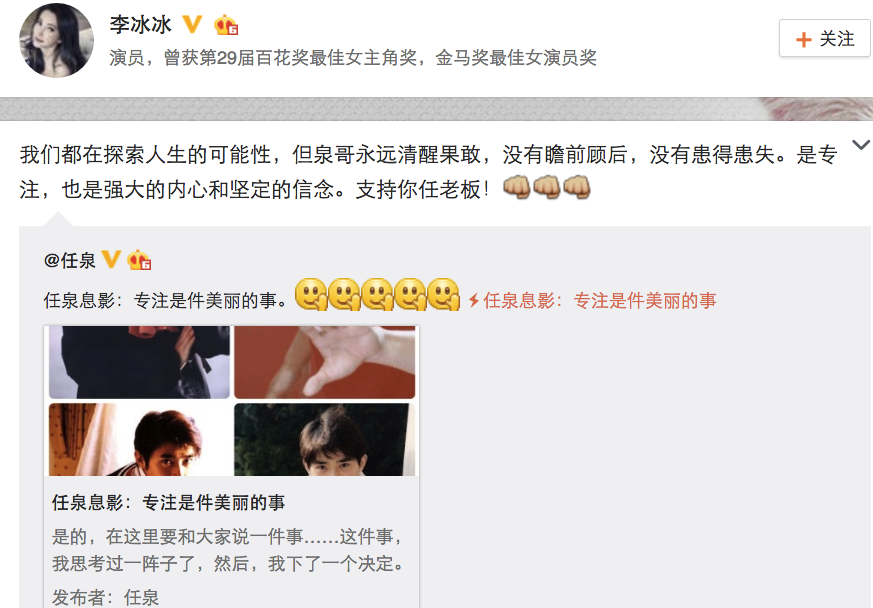Viewport: 873px width, 608px height.
Task: Click the first fist emoji in post
Action: click(x=517, y=187)
